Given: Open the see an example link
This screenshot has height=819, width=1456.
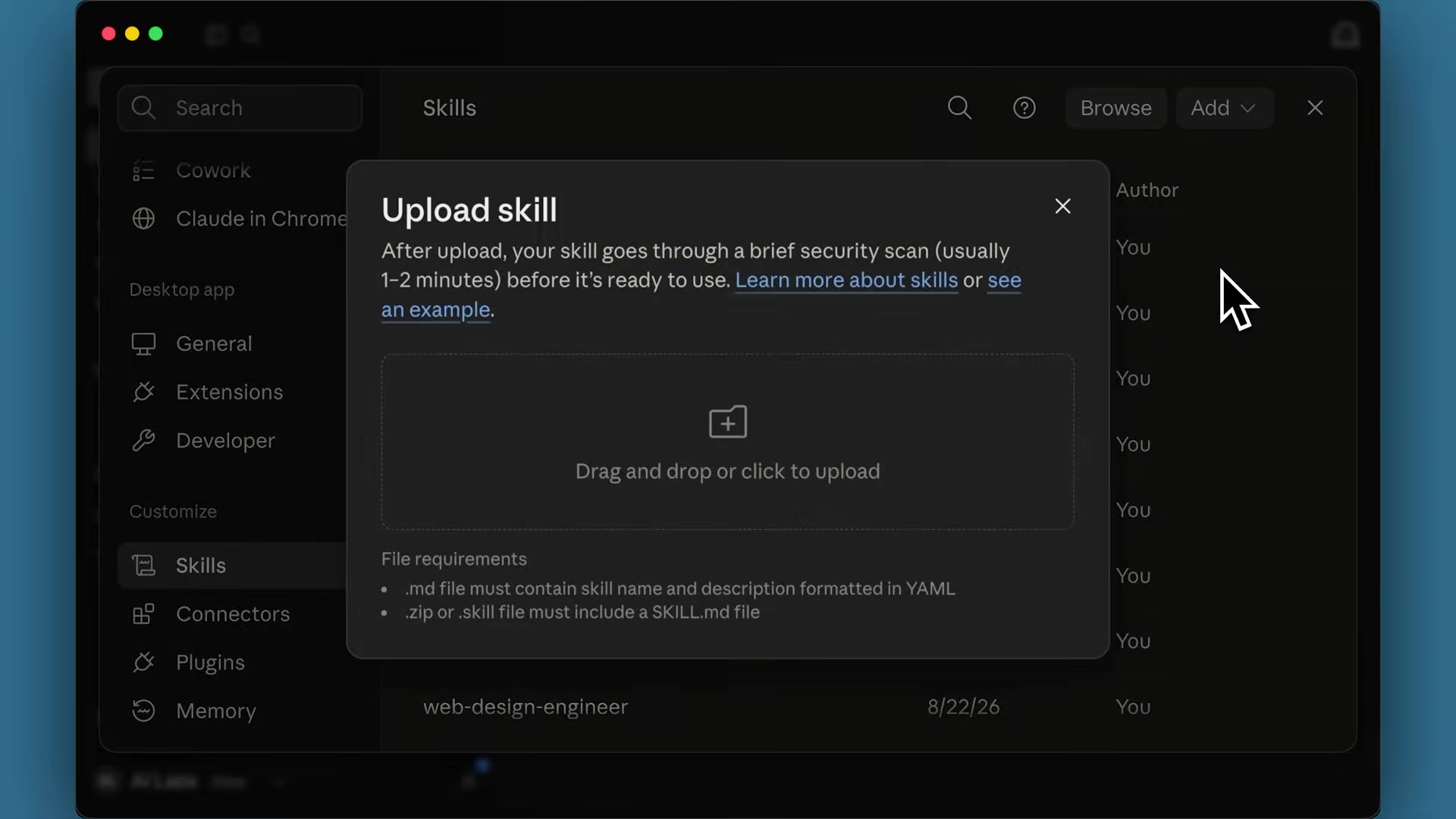Looking at the screenshot, I should point(1004,280).
